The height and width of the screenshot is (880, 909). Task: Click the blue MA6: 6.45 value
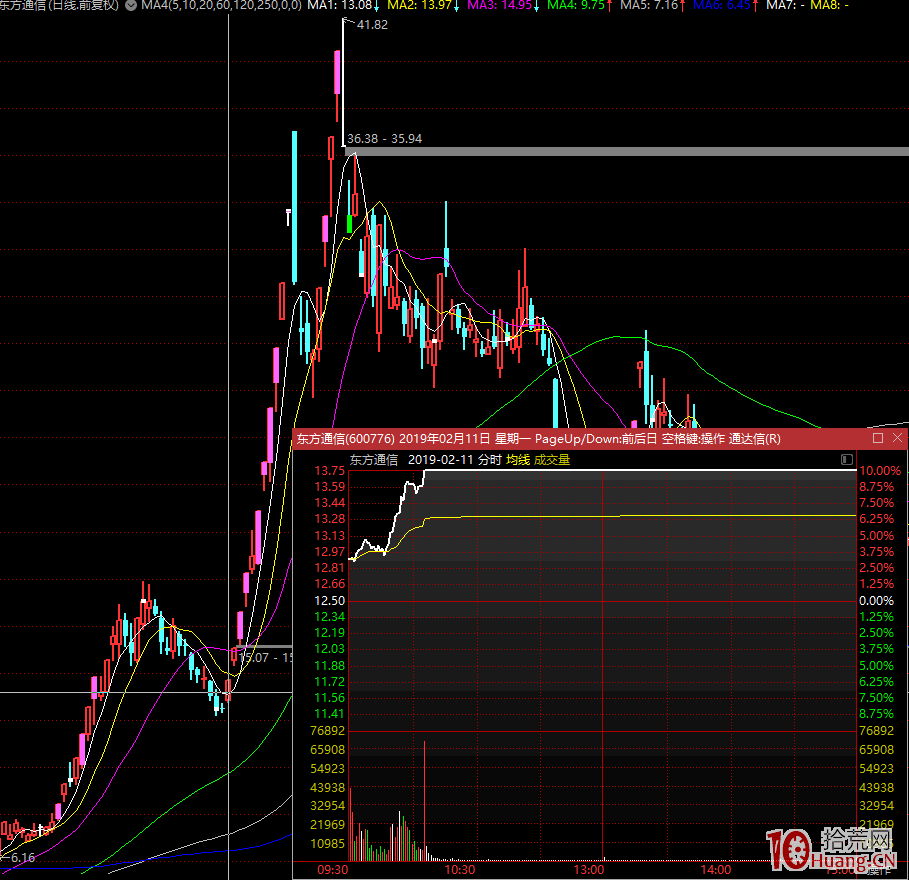coord(722,5)
